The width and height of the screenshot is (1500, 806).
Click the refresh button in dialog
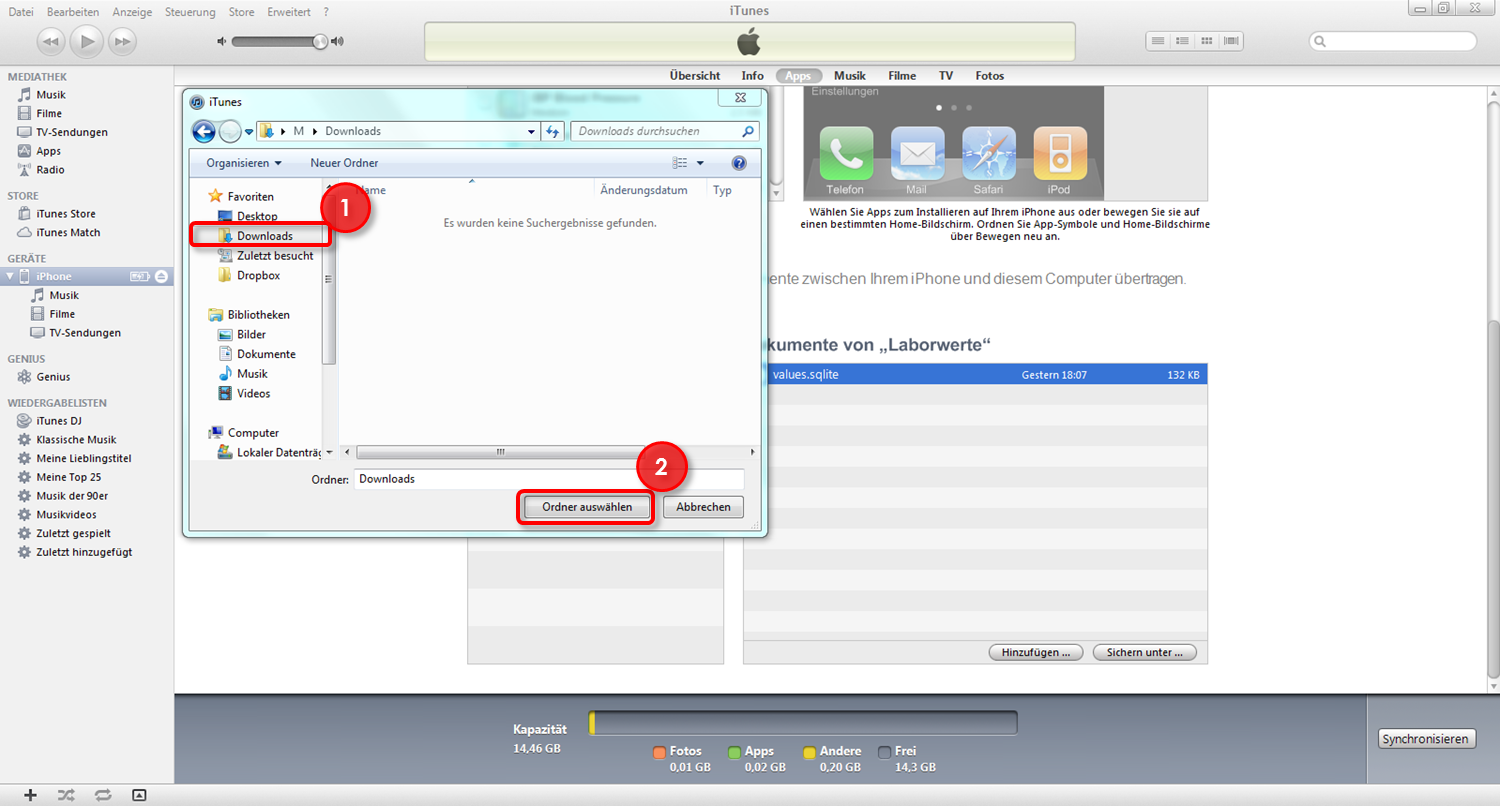pos(553,131)
